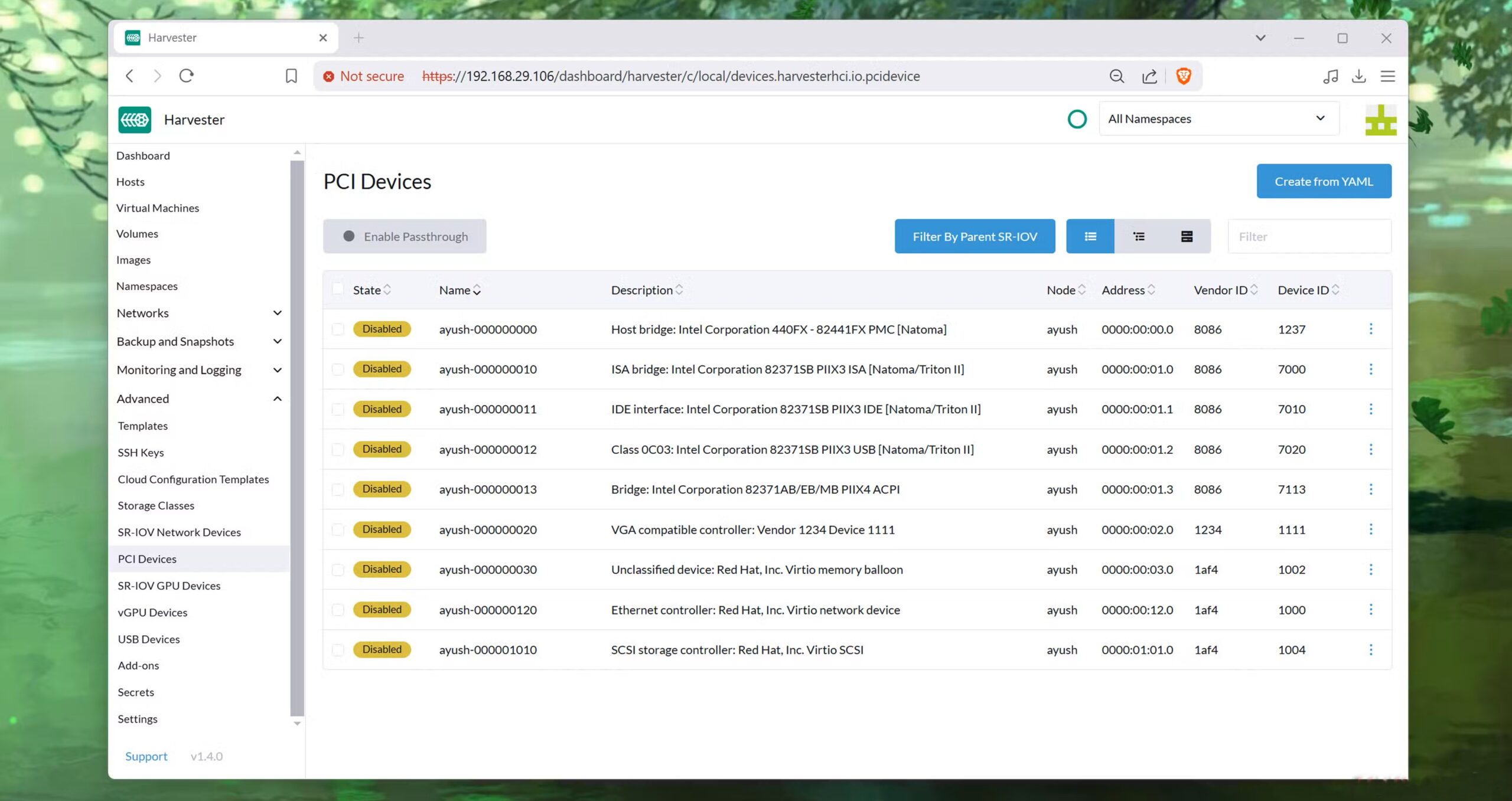The height and width of the screenshot is (801, 1512).
Task: Click the Brave Shields lion icon
Action: click(x=1183, y=76)
